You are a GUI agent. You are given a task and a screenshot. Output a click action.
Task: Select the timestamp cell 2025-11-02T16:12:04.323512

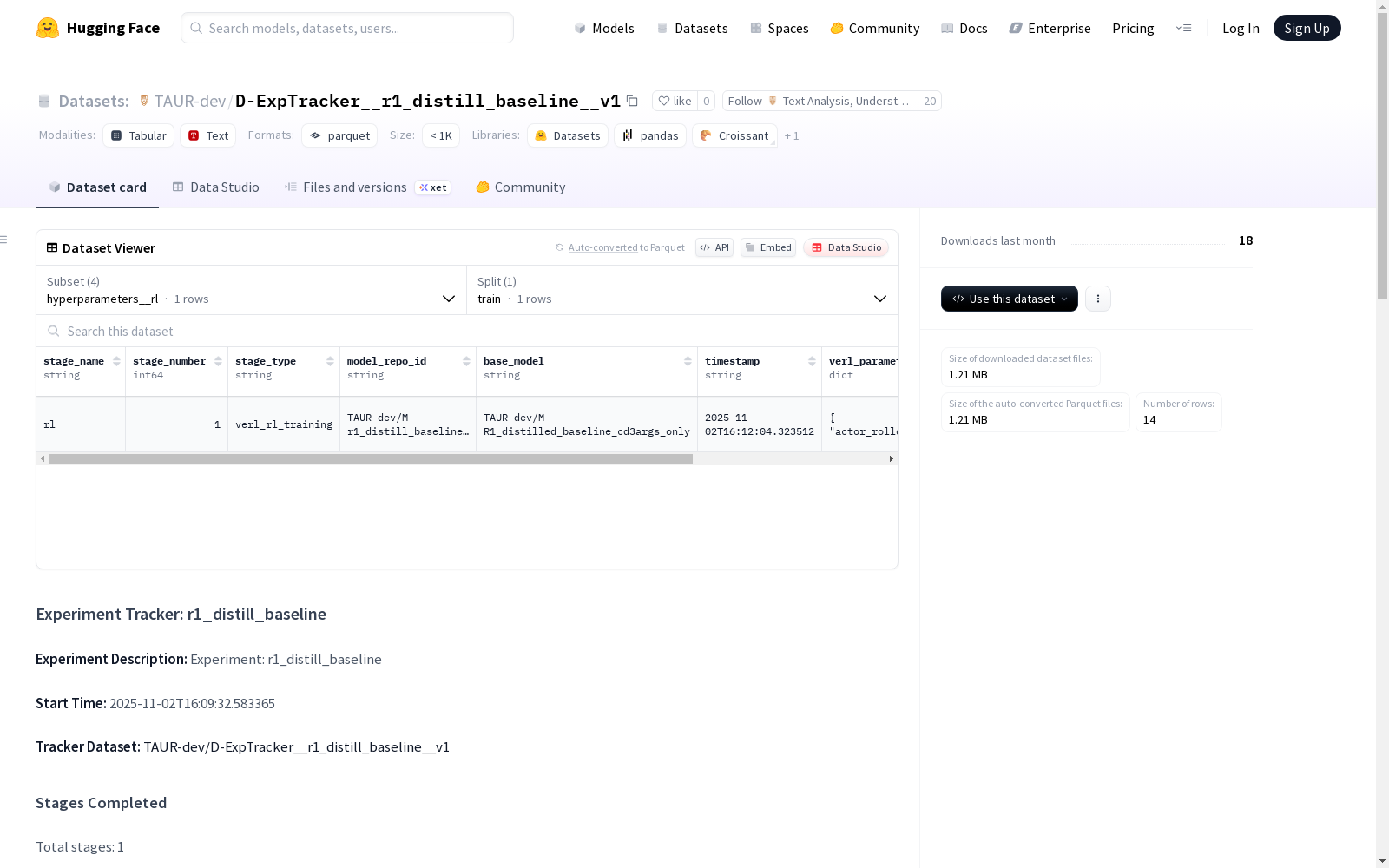pos(760,424)
